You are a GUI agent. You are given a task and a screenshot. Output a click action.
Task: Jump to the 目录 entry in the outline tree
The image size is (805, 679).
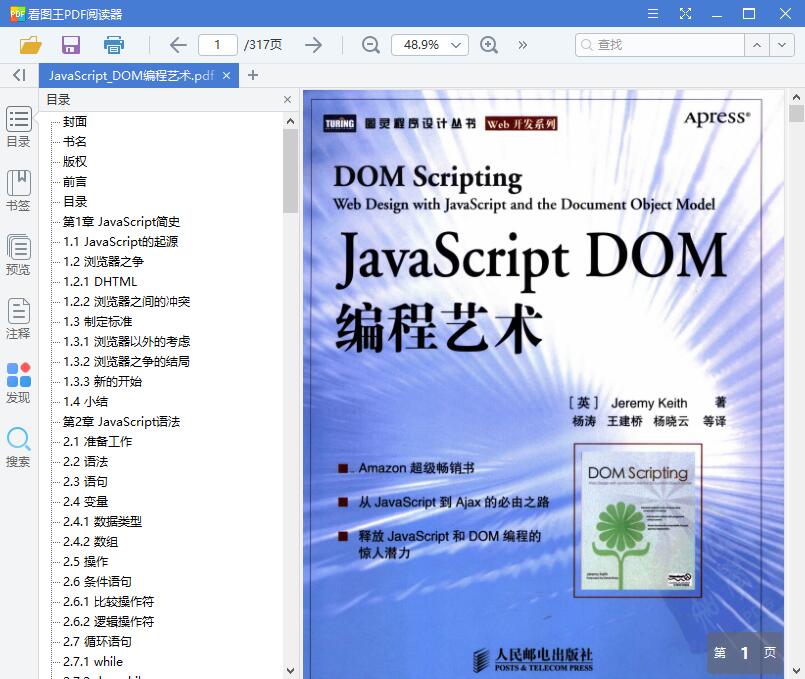[75, 202]
